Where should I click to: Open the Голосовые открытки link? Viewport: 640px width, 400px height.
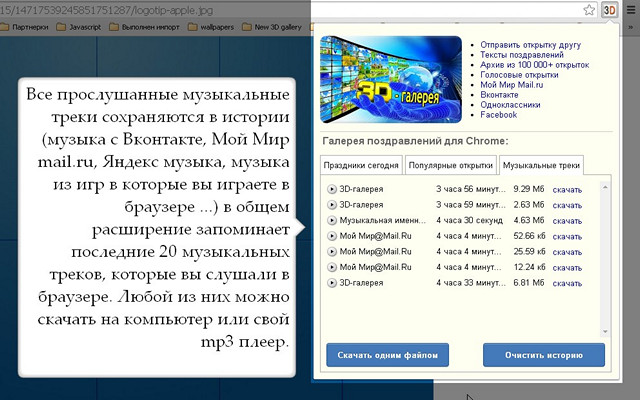pyautogui.click(x=519, y=74)
